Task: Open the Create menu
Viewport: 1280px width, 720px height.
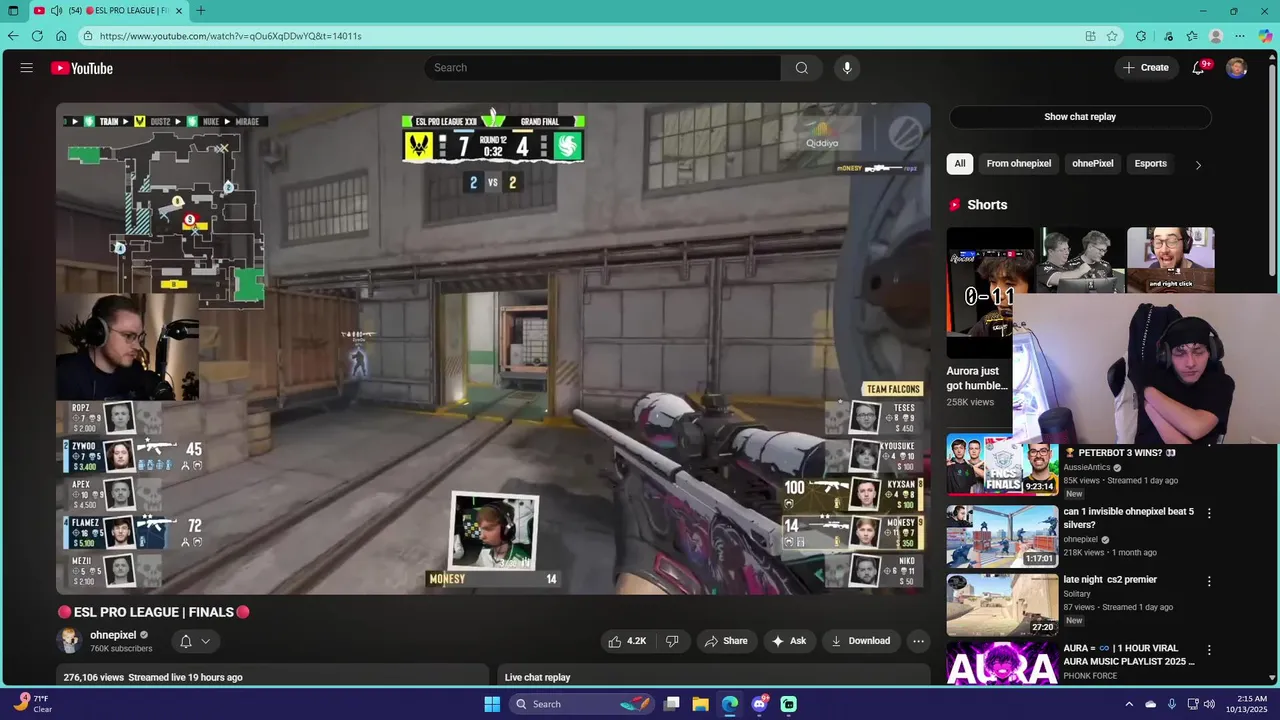Action: [x=1146, y=68]
